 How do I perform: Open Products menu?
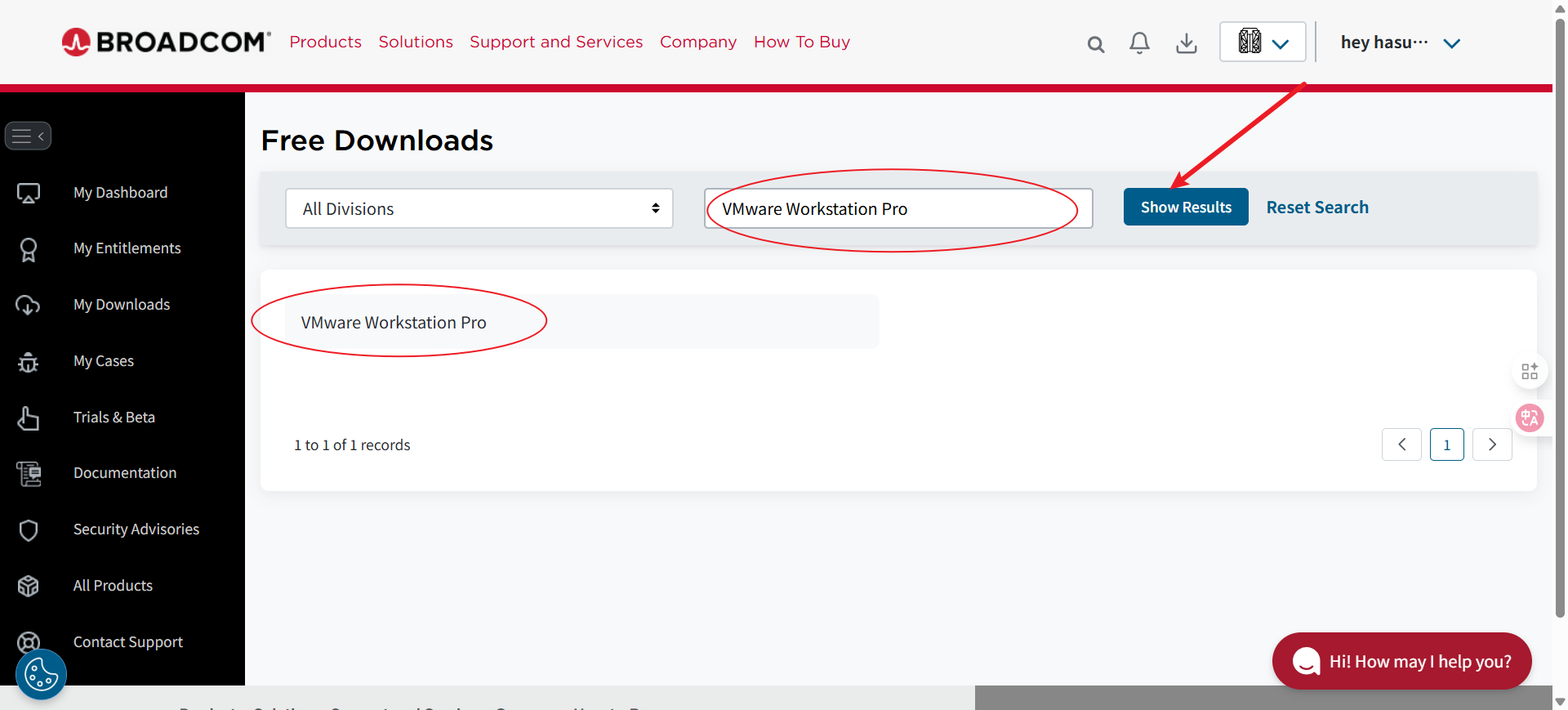click(325, 42)
